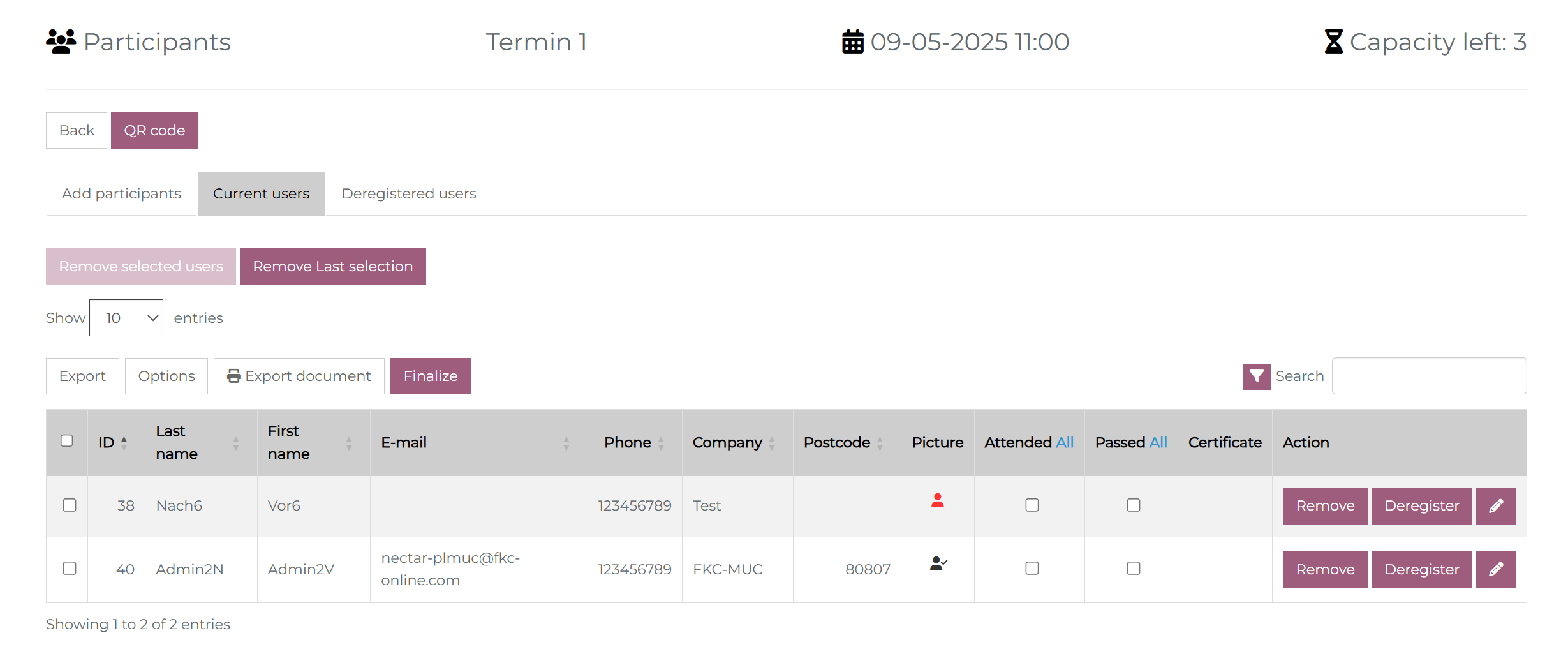1568x656 pixels.
Task: Click the pencil edit icon for Nach6
Action: pyautogui.click(x=1495, y=506)
